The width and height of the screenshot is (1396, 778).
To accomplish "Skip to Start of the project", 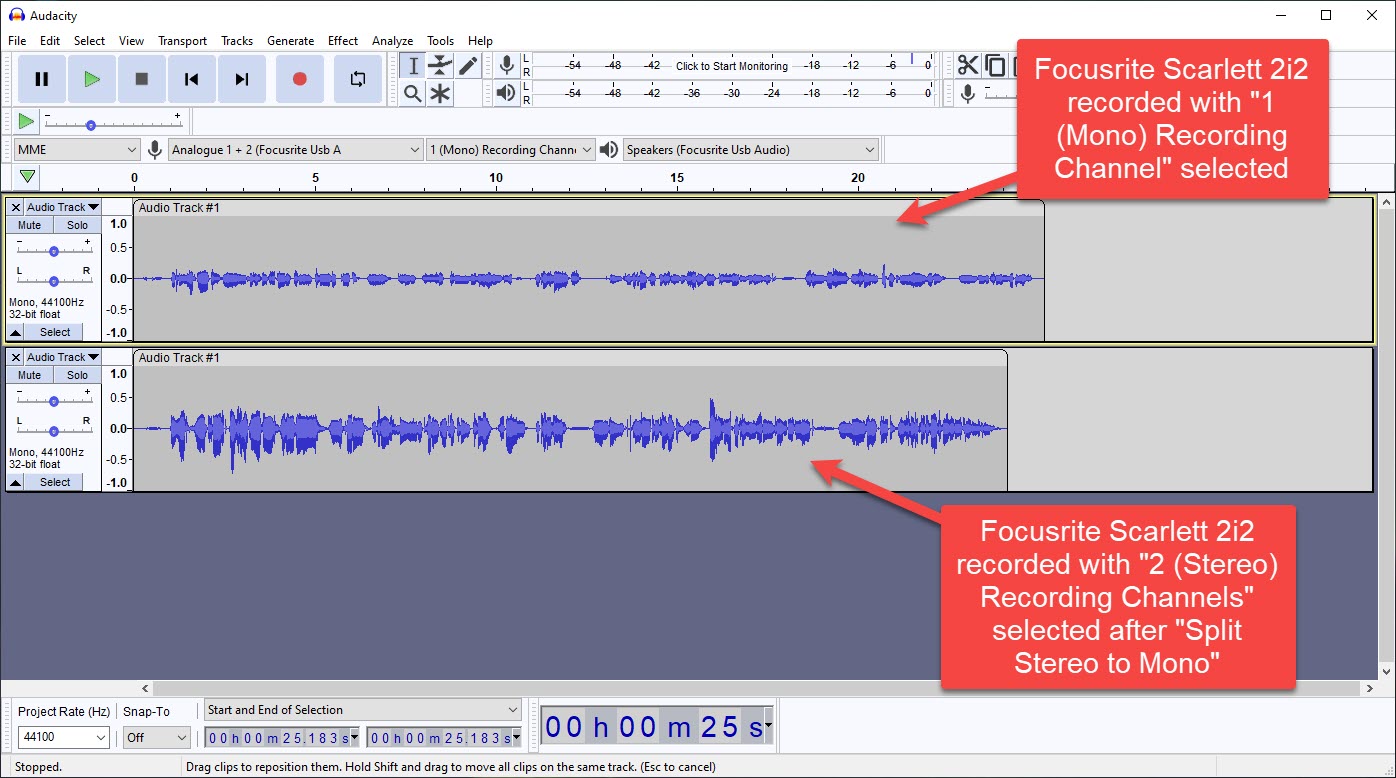I will point(192,79).
